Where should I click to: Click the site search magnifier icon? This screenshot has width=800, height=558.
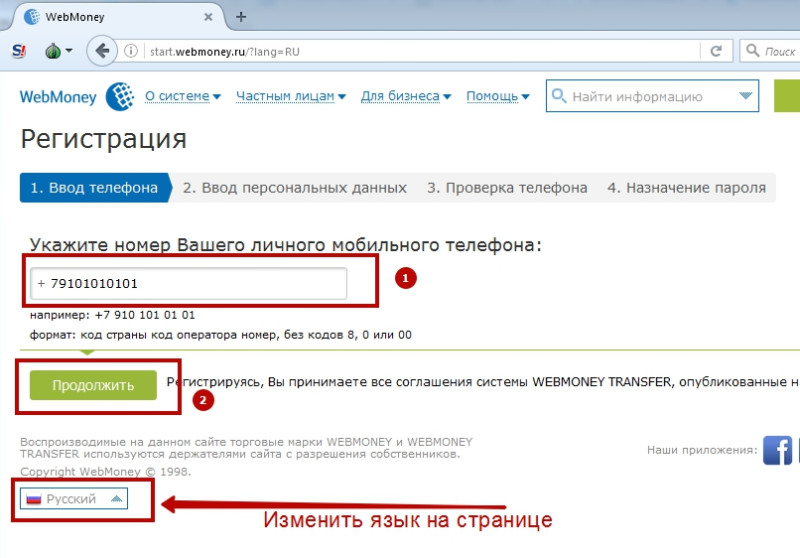coord(559,96)
